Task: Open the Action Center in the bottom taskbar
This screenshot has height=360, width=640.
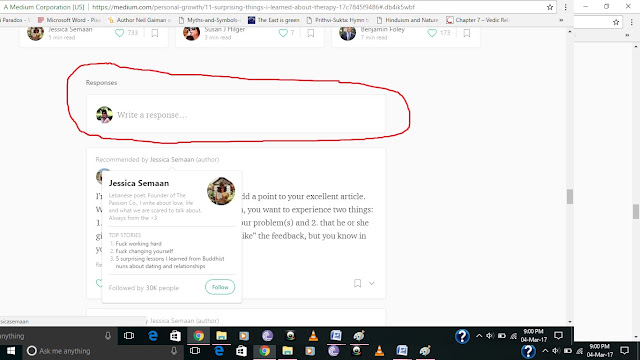Action: click(624, 351)
